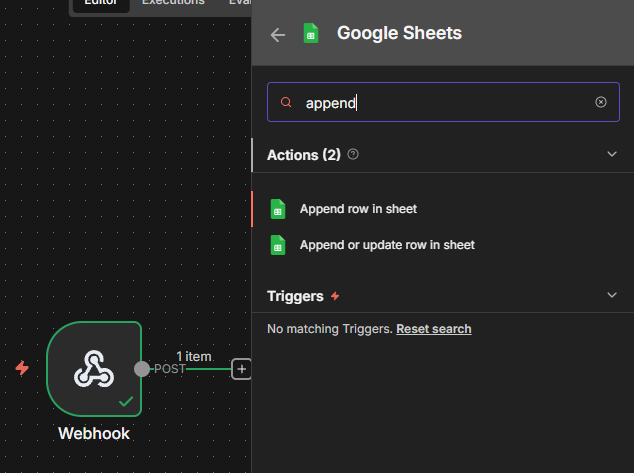Click the back arrow beside Google Sheets

278,34
